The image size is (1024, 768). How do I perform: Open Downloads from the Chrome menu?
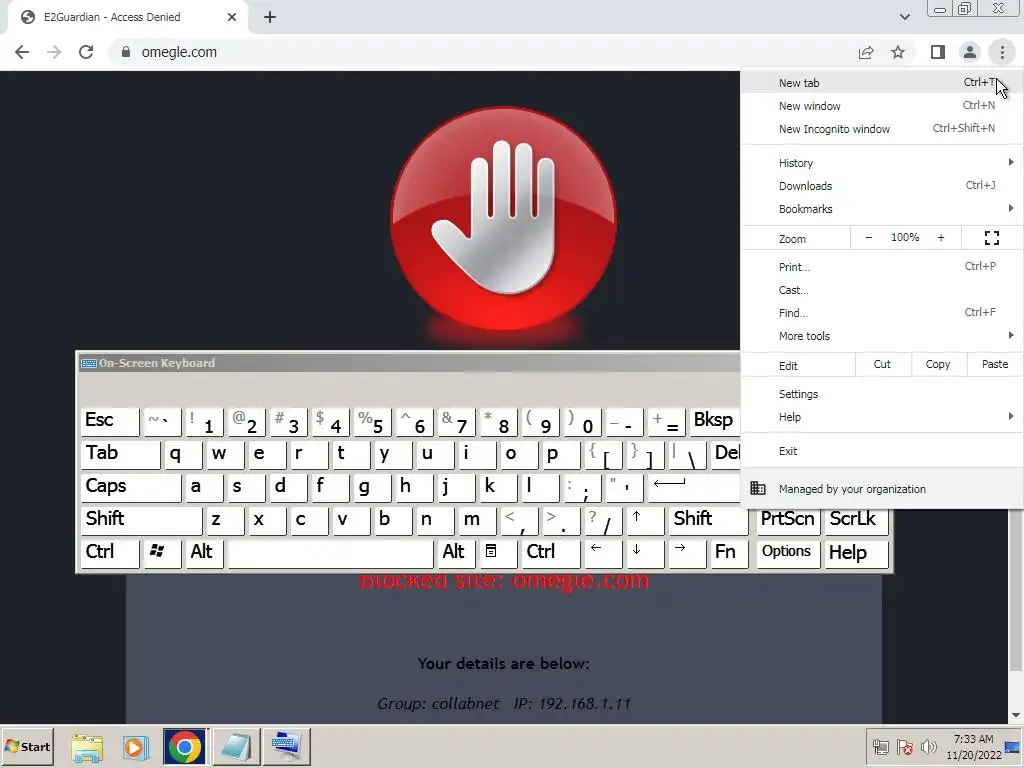(882, 185)
